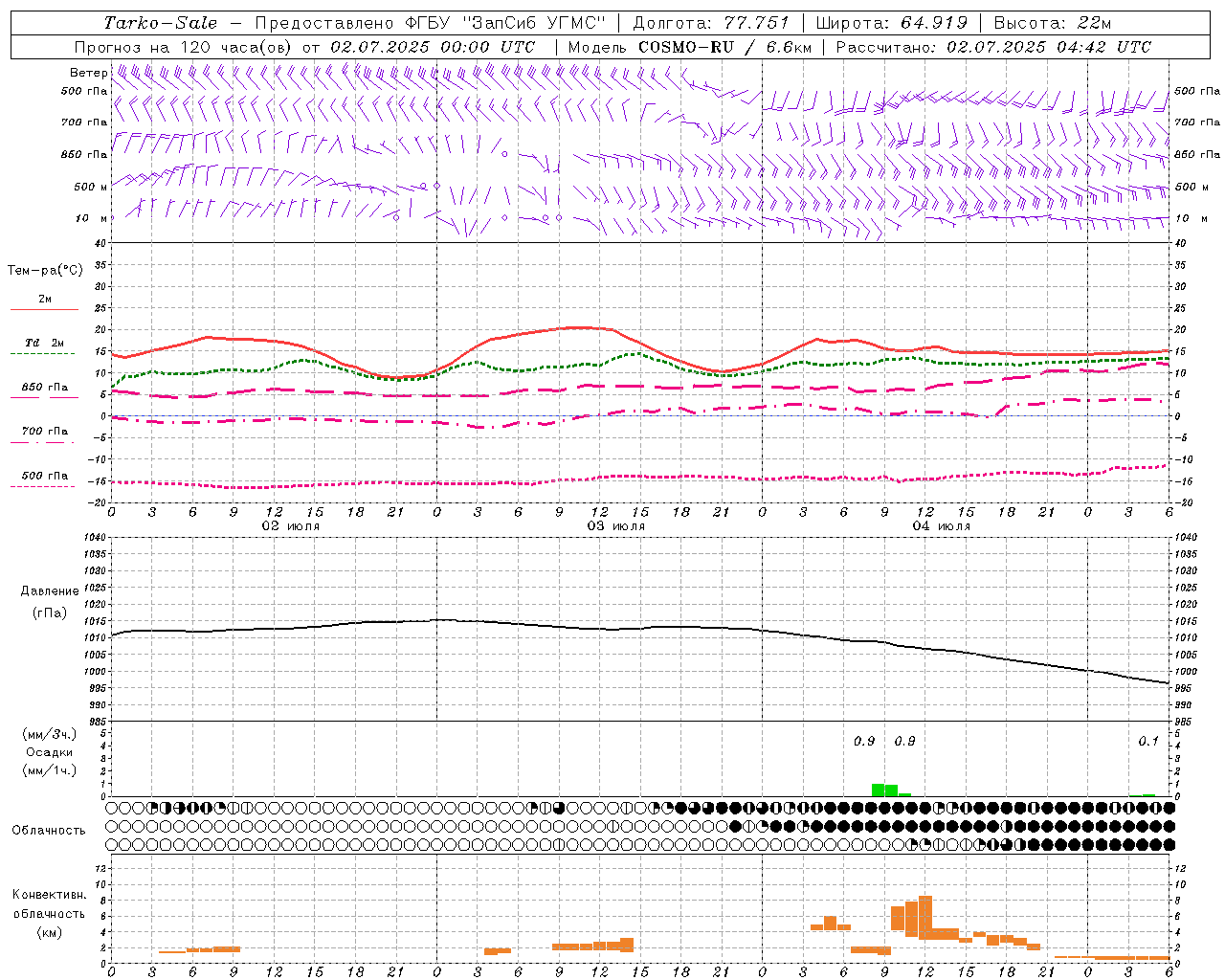Click the "Давление" pressure label
This screenshot has width=1225, height=980.
[x=50, y=591]
